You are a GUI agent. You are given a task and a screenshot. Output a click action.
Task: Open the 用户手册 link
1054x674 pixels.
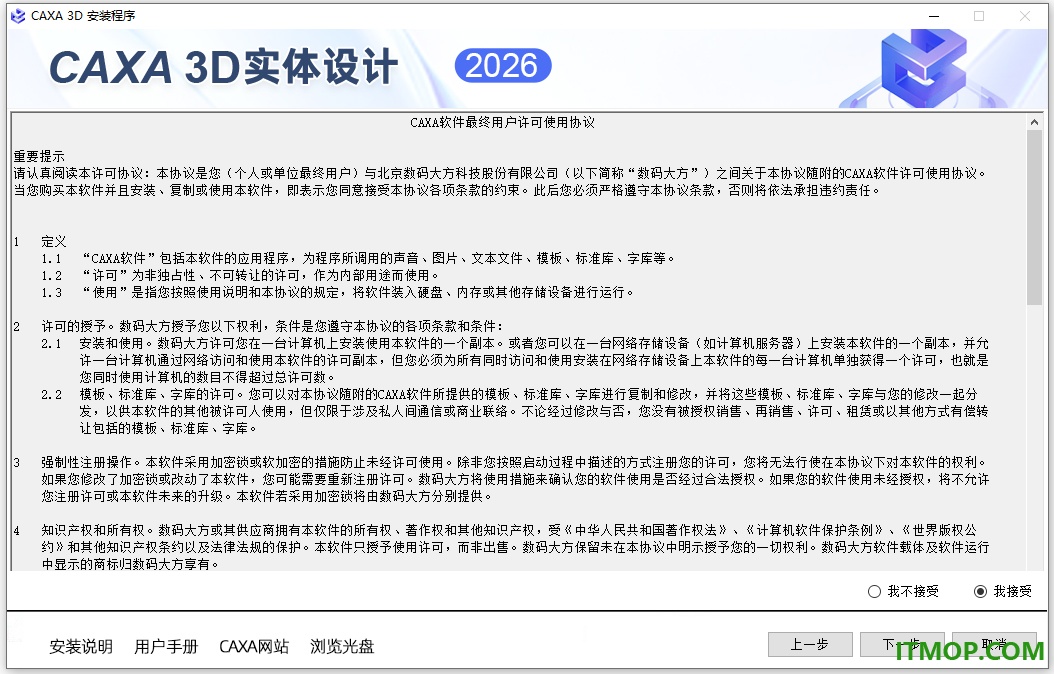pyautogui.click(x=166, y=646)
